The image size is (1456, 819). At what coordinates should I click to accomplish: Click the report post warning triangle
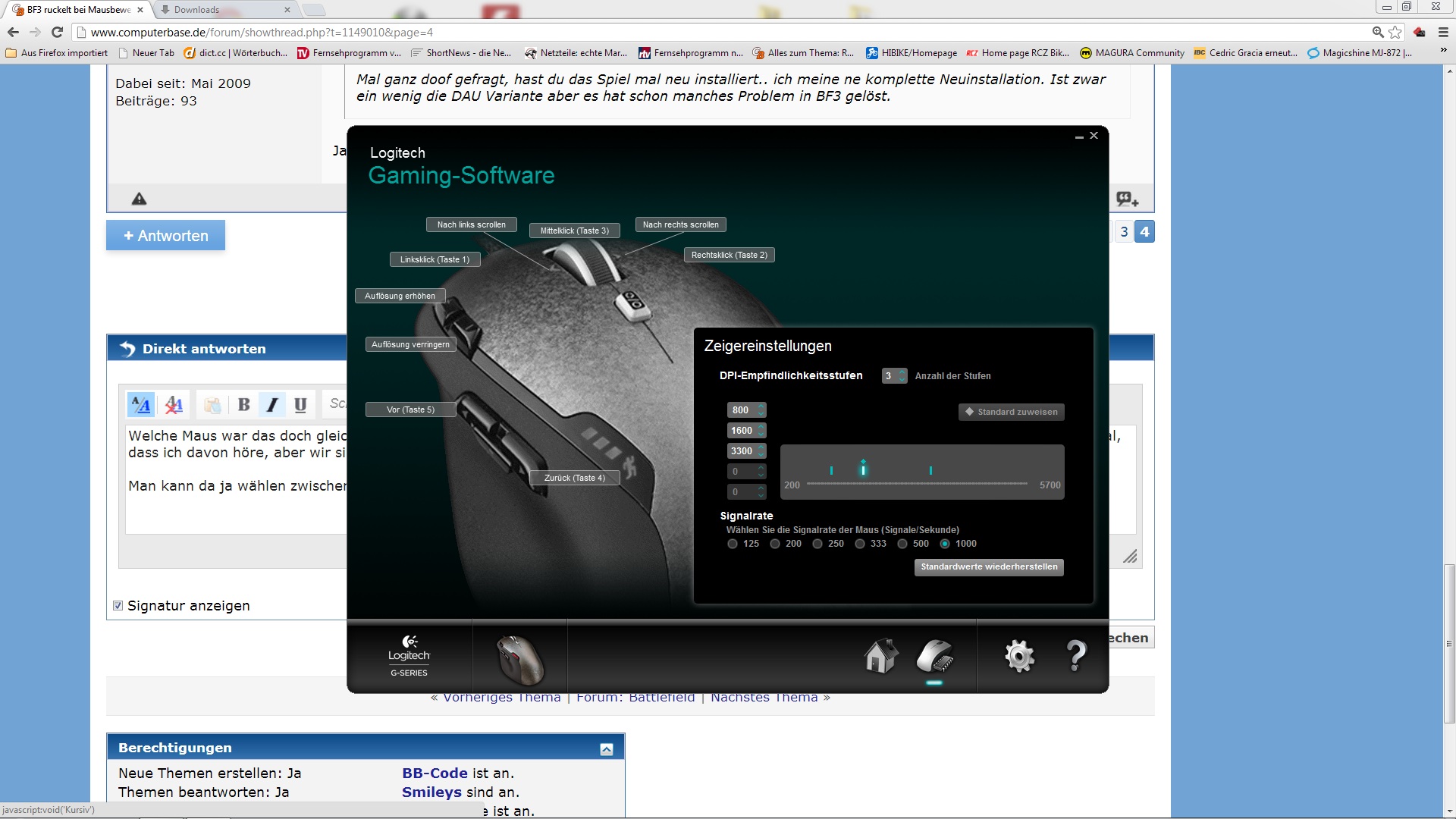139,199
